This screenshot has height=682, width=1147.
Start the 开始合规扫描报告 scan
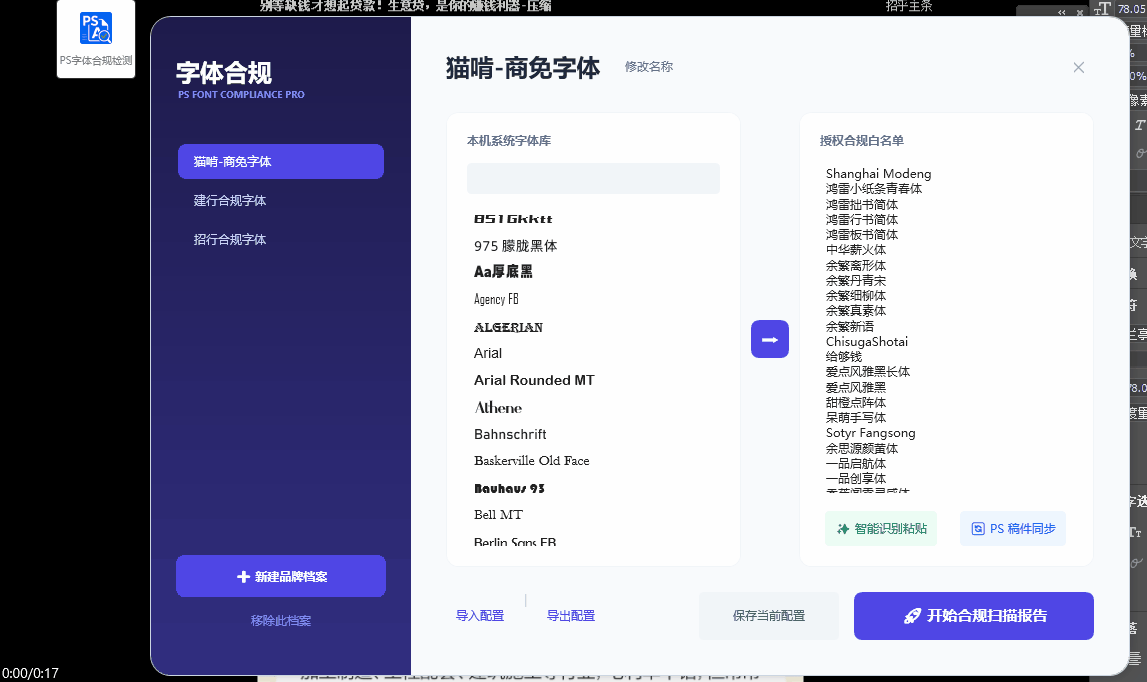tap(973, 616)
